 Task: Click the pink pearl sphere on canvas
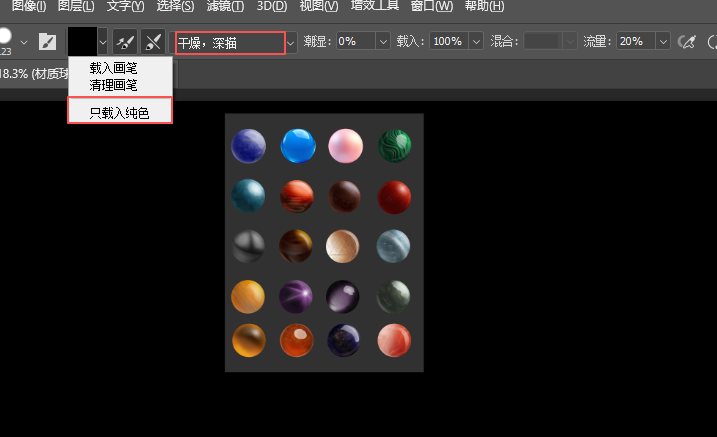(x=346, y=146)
